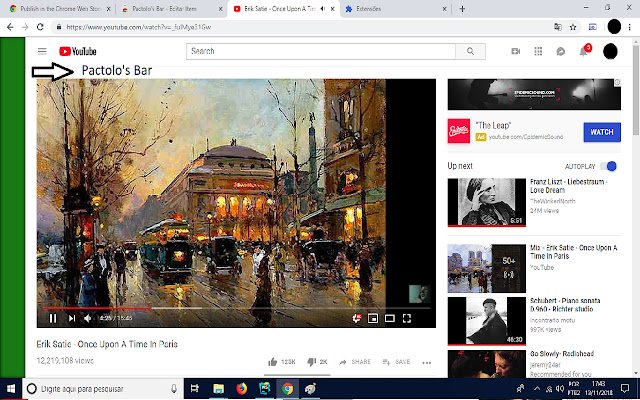Open the Windows action center notifications
Viewport: 640px width, 400px height.
pos(625,389)
